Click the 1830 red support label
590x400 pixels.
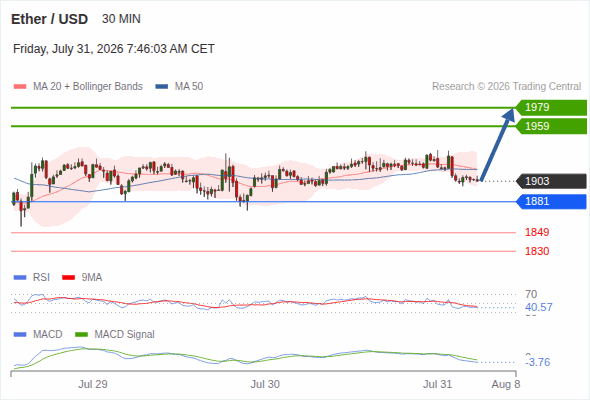(x=537, y=251)
